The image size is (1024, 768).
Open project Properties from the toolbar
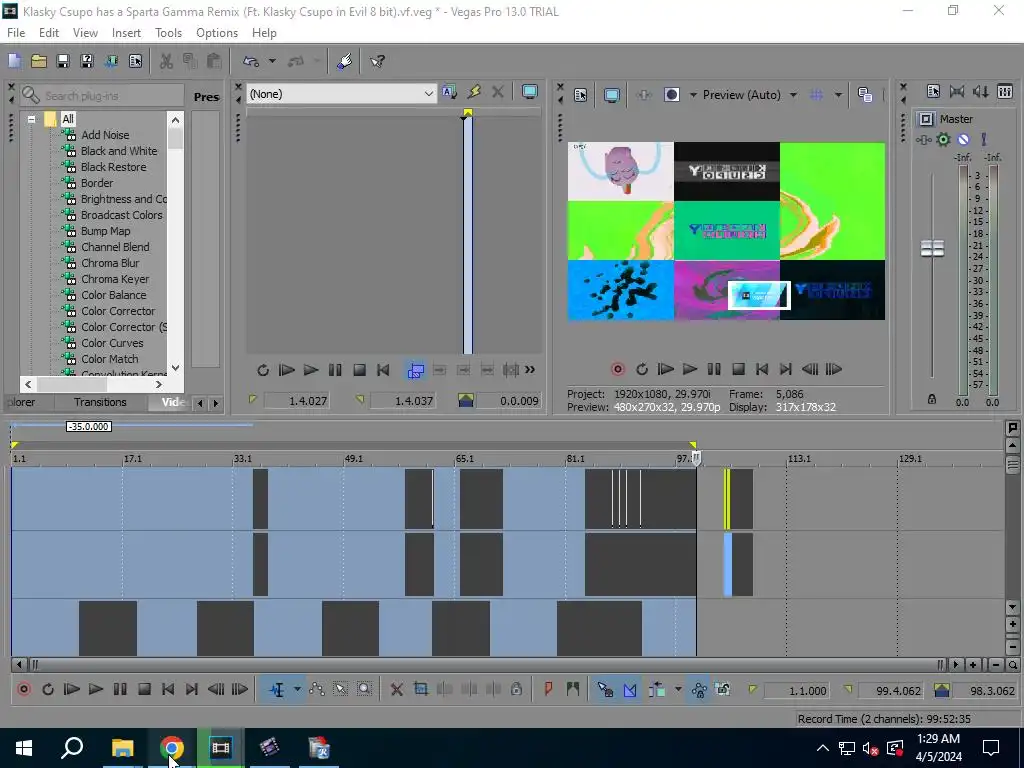135,61
